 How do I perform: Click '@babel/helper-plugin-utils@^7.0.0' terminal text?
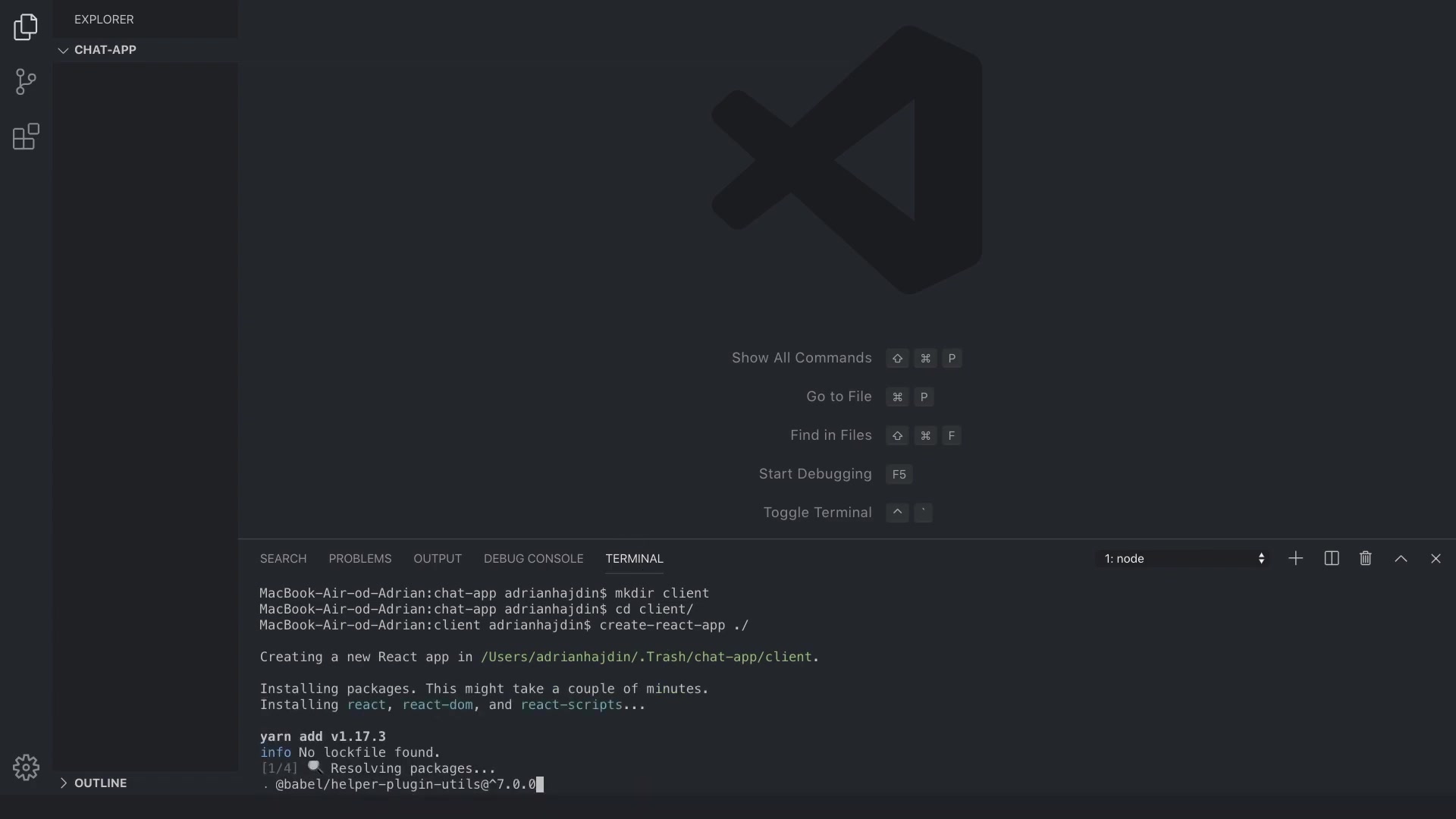[406, 785]
